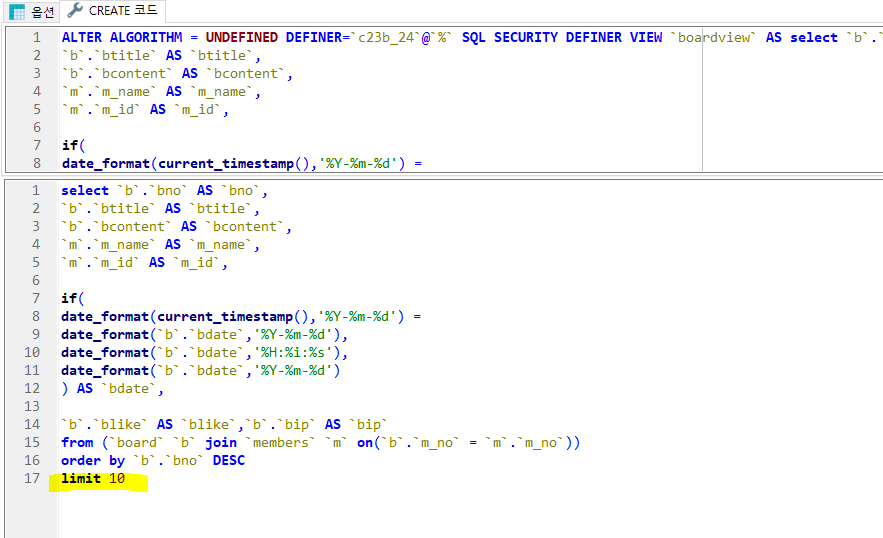
Task: Click line number 17 in lower editor gutter
Action: 32,478
